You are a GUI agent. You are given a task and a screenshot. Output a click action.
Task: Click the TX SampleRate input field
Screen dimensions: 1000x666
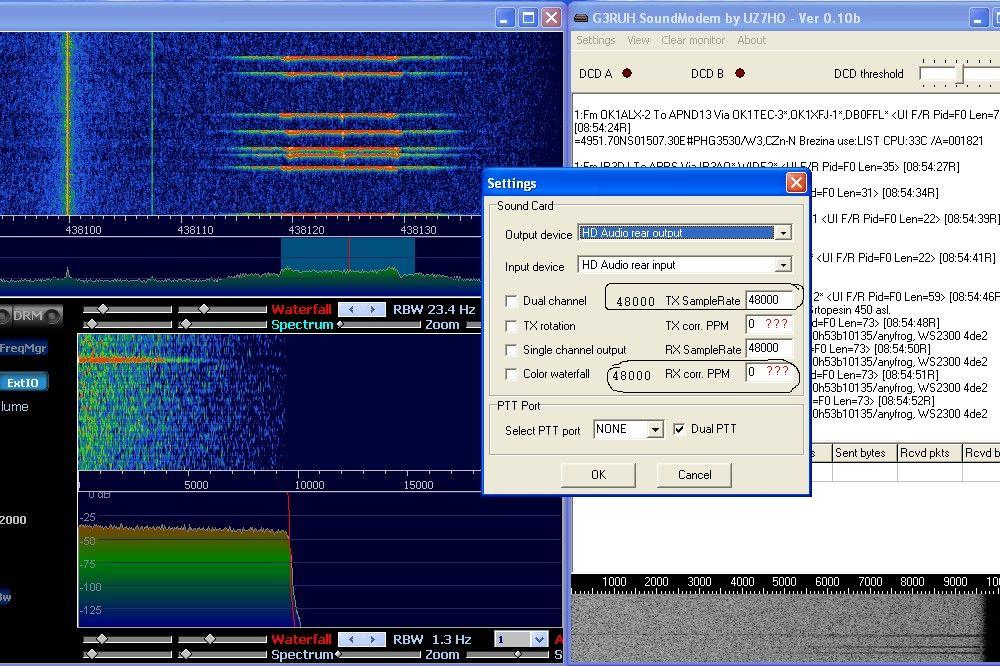pos(769,300)
